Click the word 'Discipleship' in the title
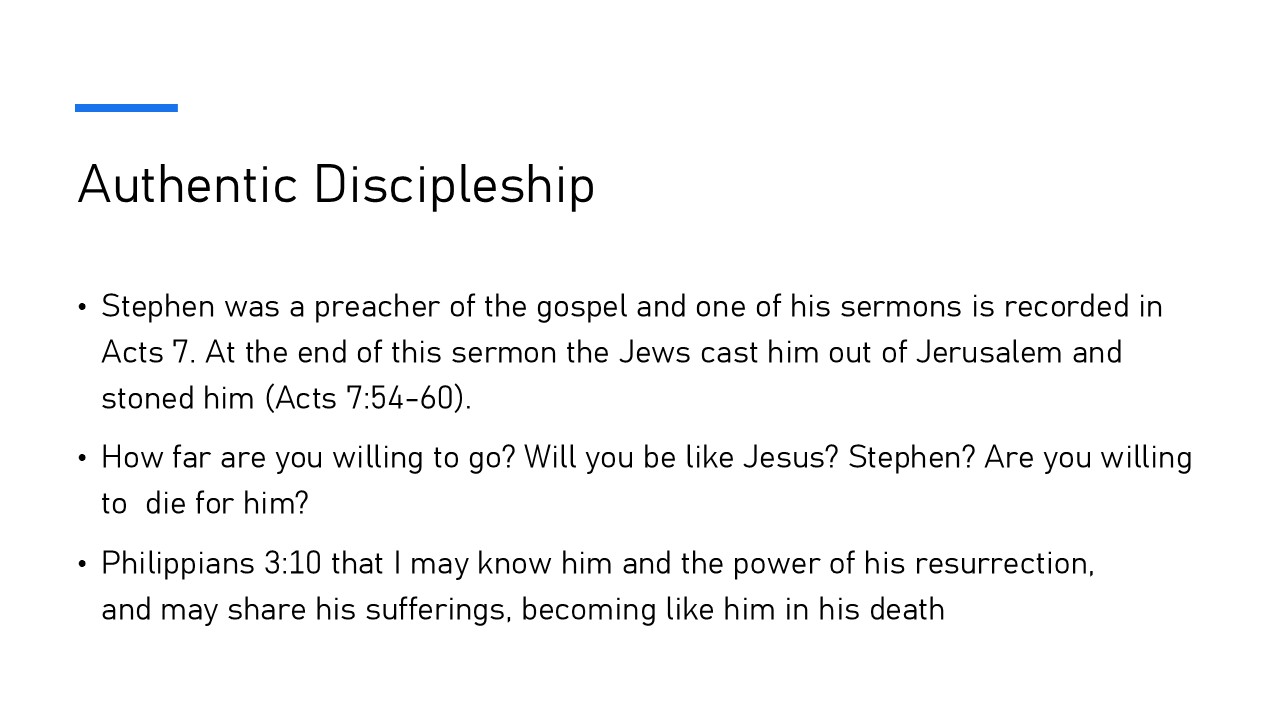1280x720 pixels. pos(454,185)
